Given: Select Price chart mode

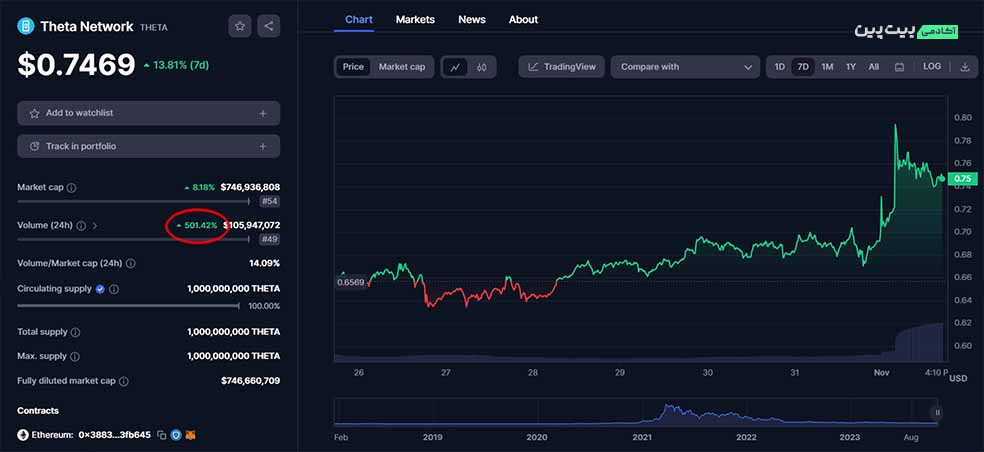Looking at the screenshot, I should pos(353,67).
